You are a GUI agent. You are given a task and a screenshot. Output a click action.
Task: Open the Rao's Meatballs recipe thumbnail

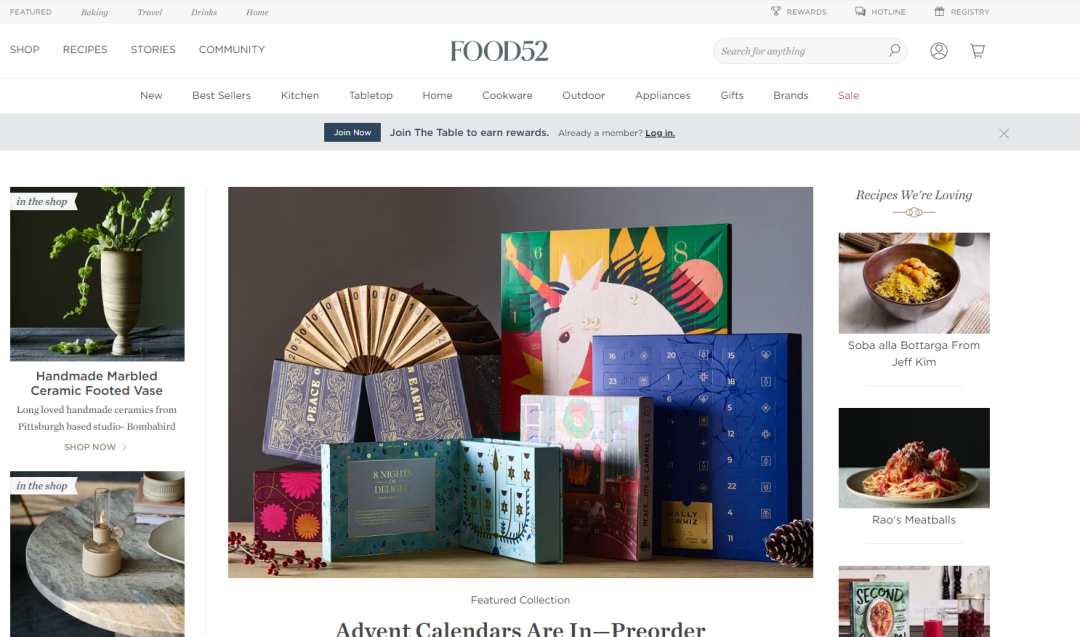(x=914, y=458)
